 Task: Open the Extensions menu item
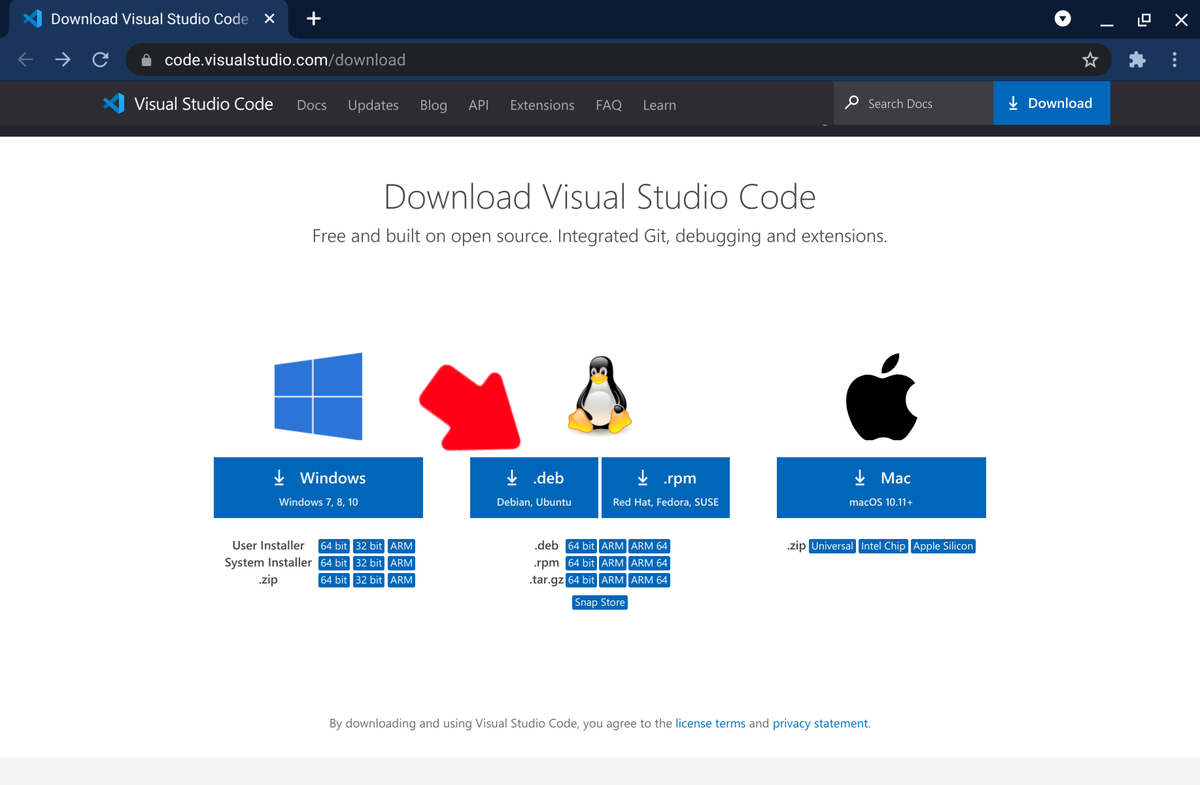pyautogui.click(x=542, y=105)
